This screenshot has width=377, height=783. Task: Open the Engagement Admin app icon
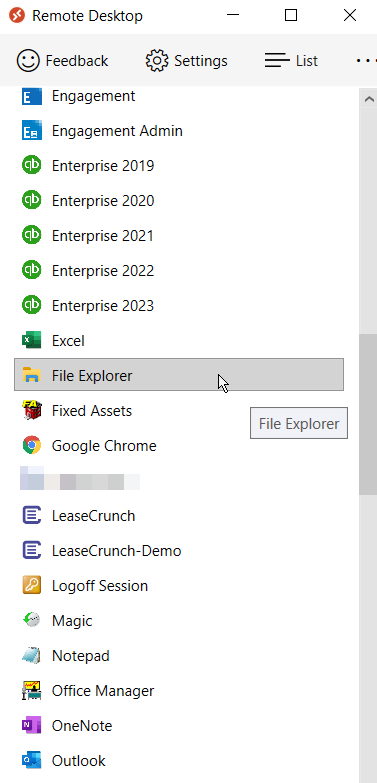[32, 131]
